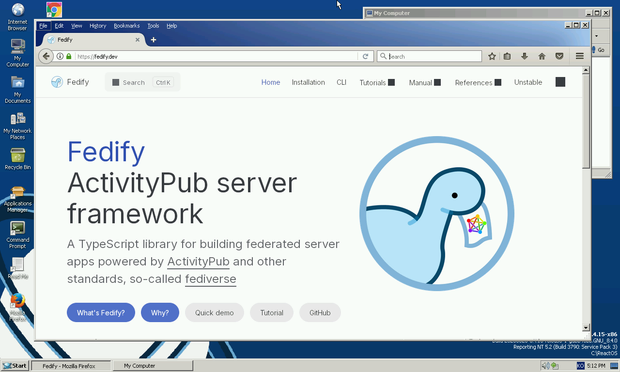
Task: Click the page scrollbar down arrow
Action: (x=586, y=328)
